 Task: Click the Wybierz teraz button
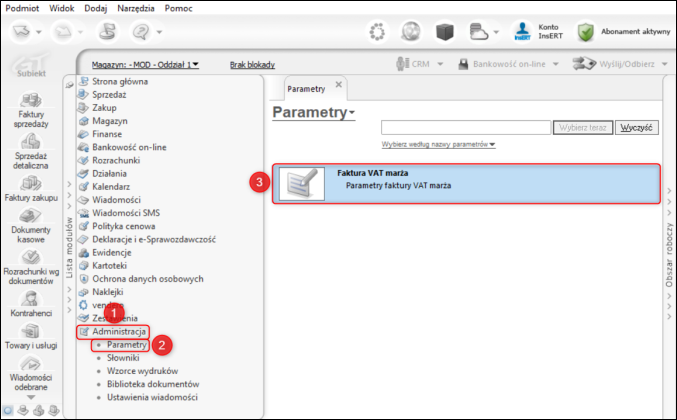click(x=583, y=128)
